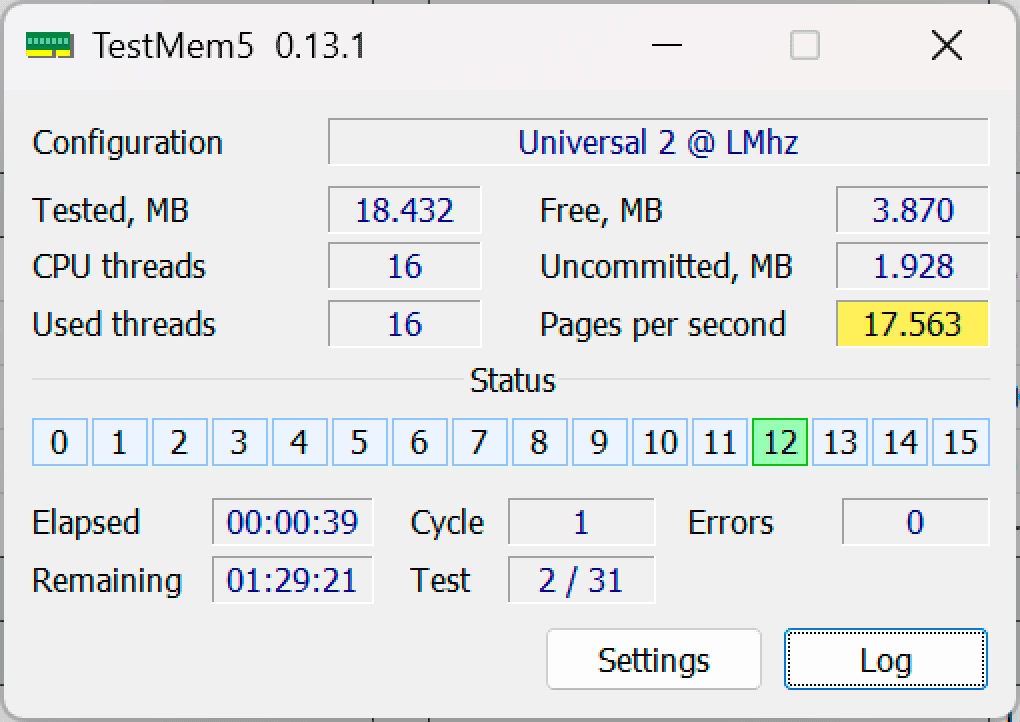Click thread status box 0
Screen dimensions: 1020x722
(x=60, y=442)
